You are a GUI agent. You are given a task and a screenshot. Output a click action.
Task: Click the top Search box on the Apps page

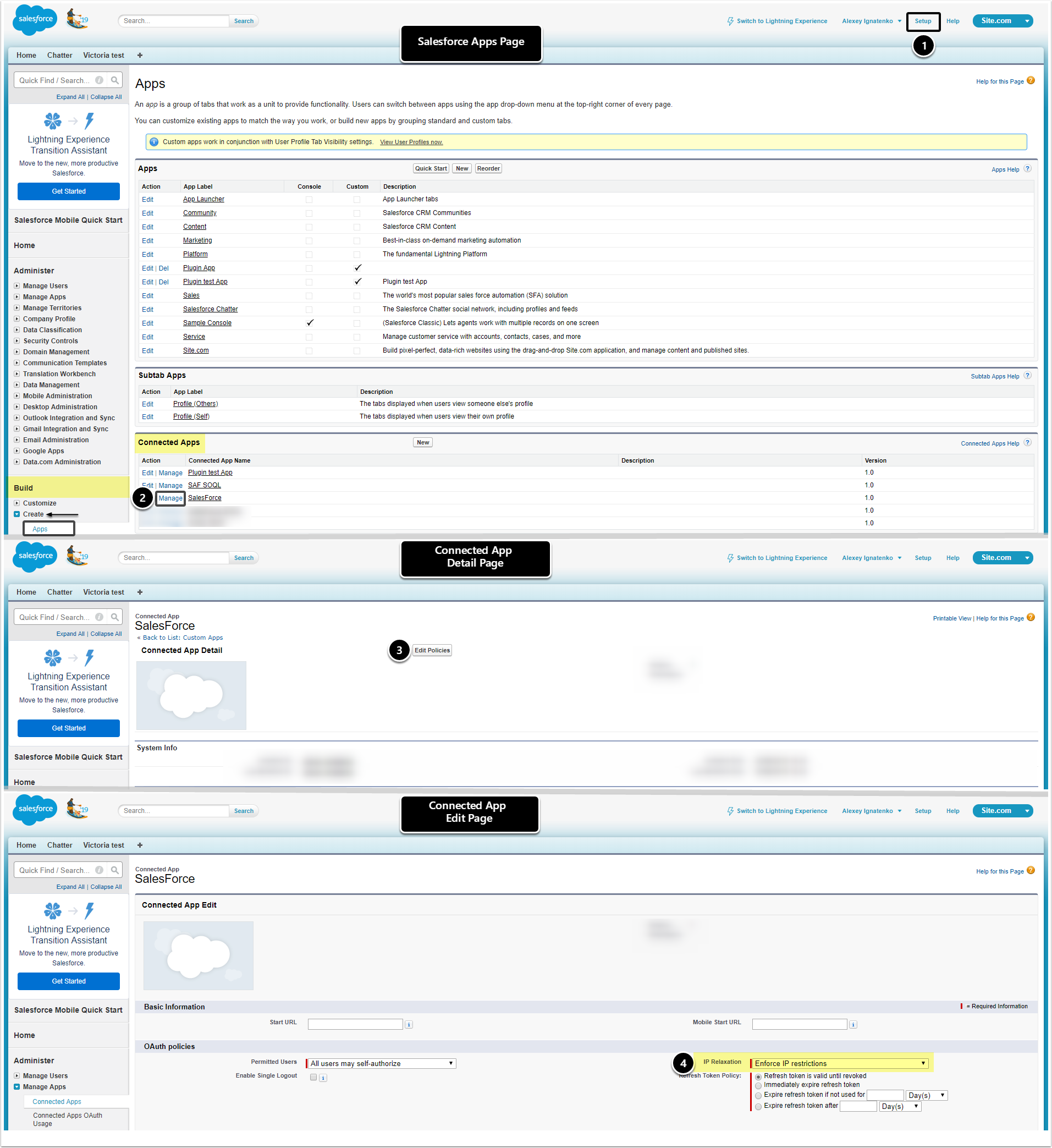(174, 21)
